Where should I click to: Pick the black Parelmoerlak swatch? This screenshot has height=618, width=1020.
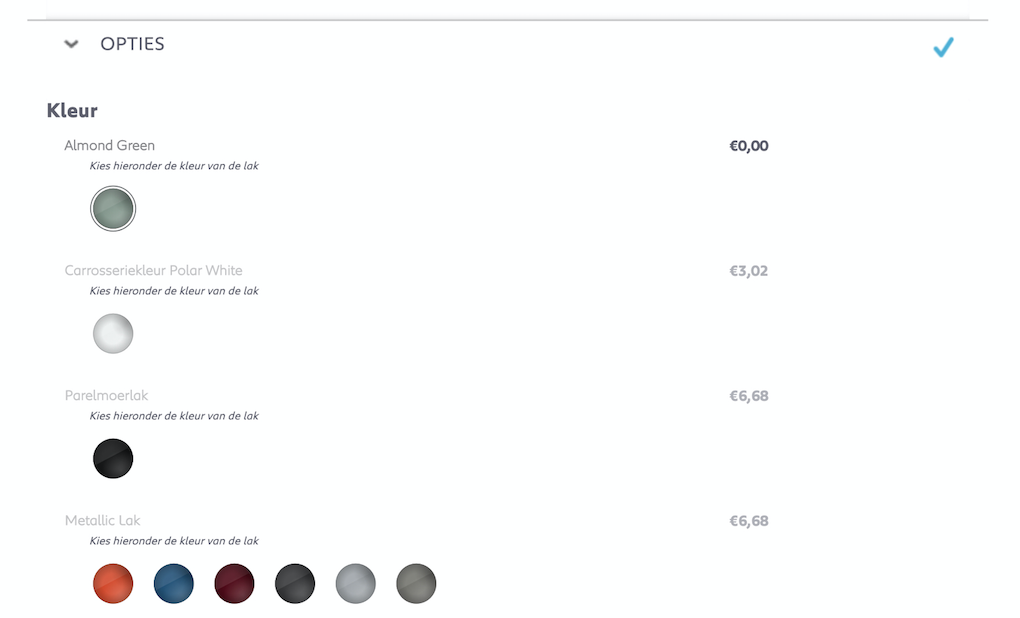[x=113, y=459]
